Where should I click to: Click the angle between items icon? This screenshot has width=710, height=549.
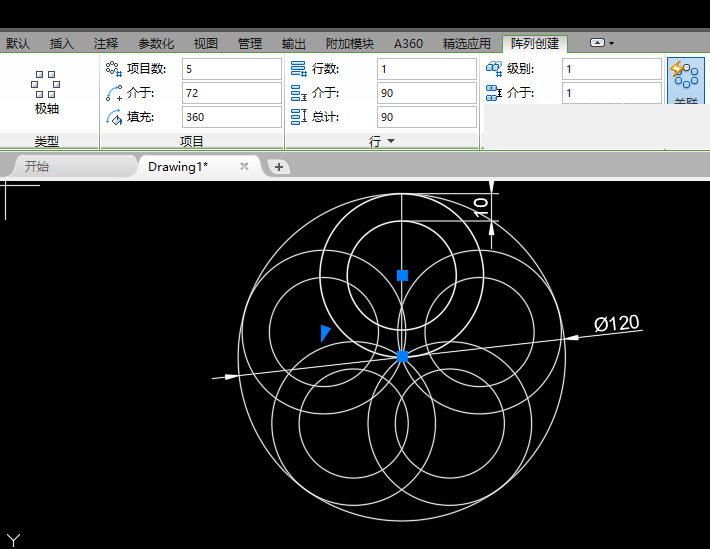tap(113, 93)
